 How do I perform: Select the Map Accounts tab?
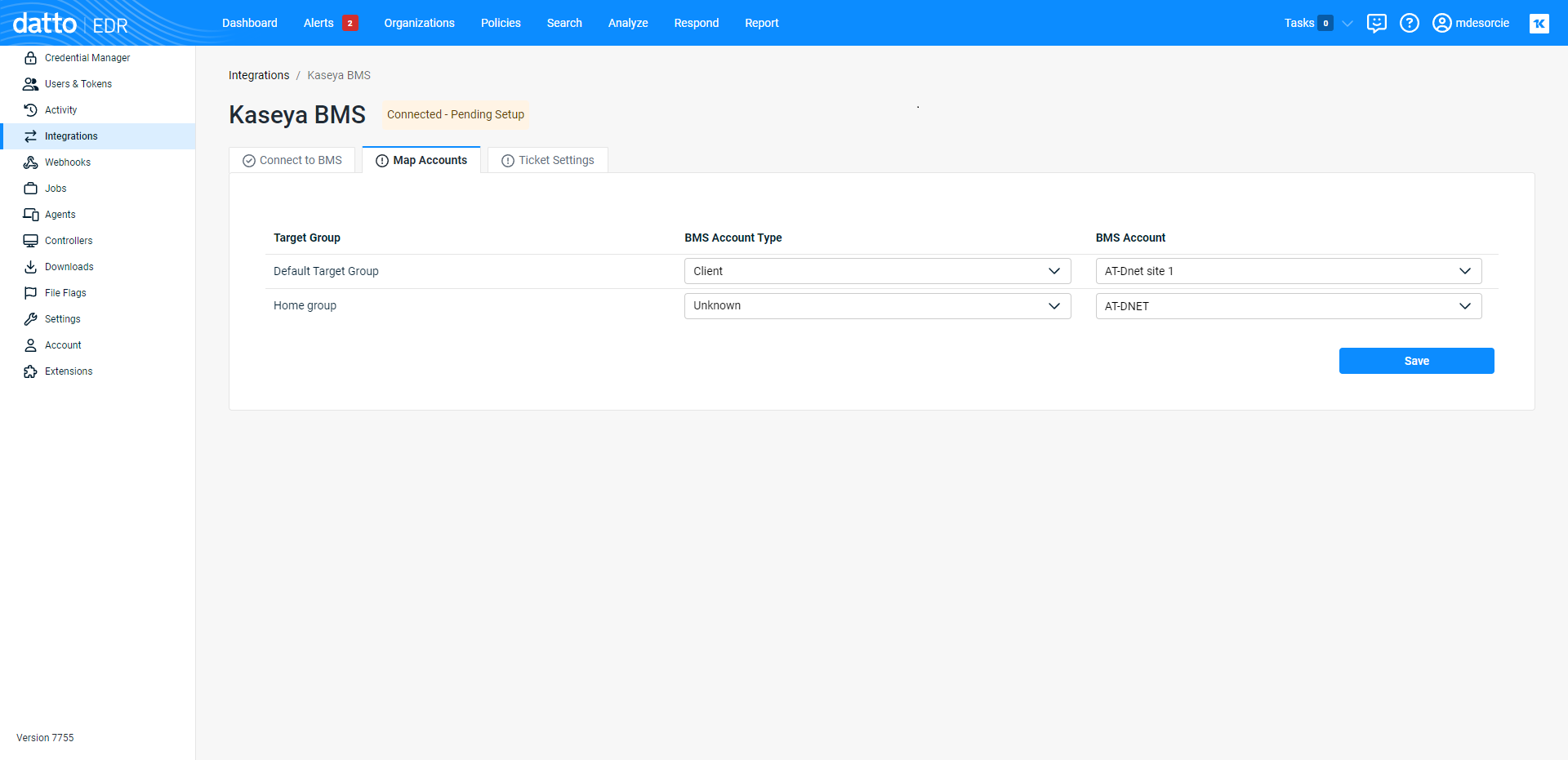421,160
